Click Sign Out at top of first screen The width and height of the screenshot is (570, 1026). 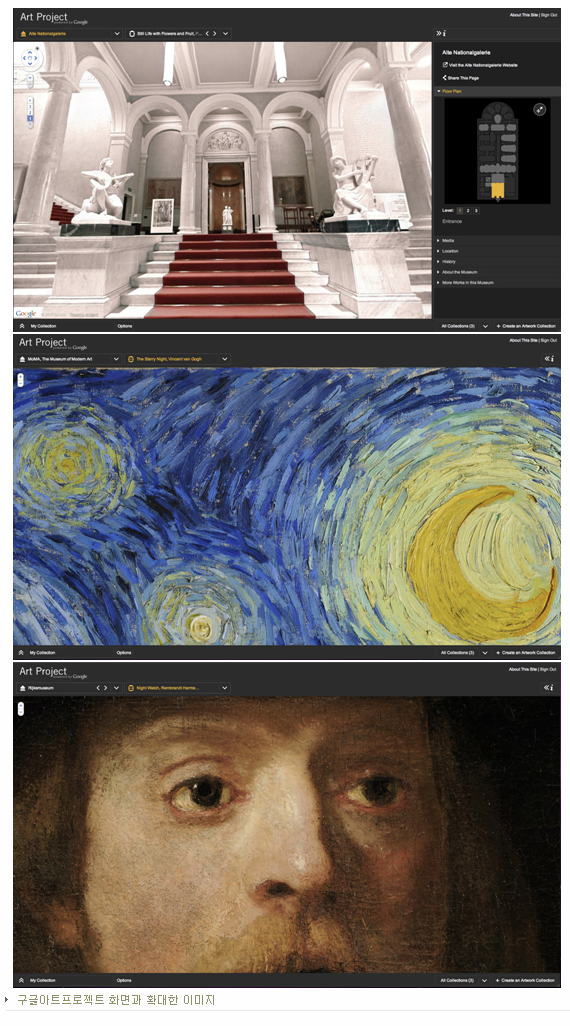(x=549, y=14)
